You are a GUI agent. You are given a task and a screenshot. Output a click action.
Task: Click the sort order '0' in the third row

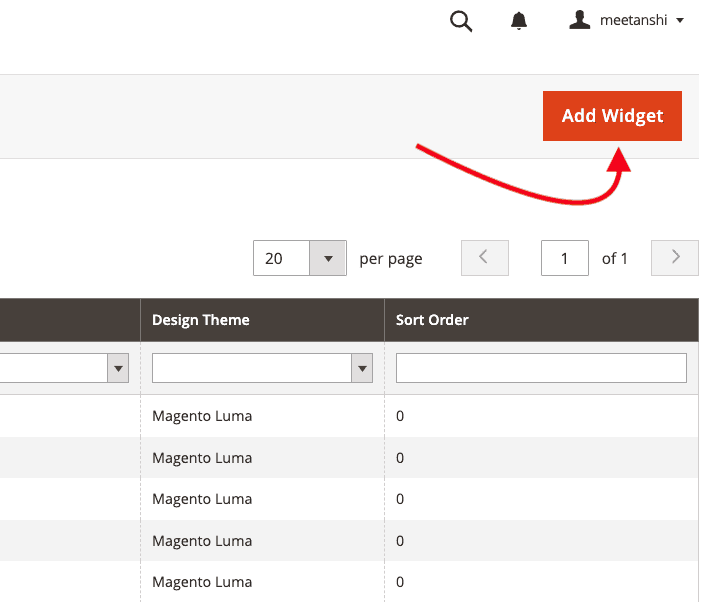point(400,499)
